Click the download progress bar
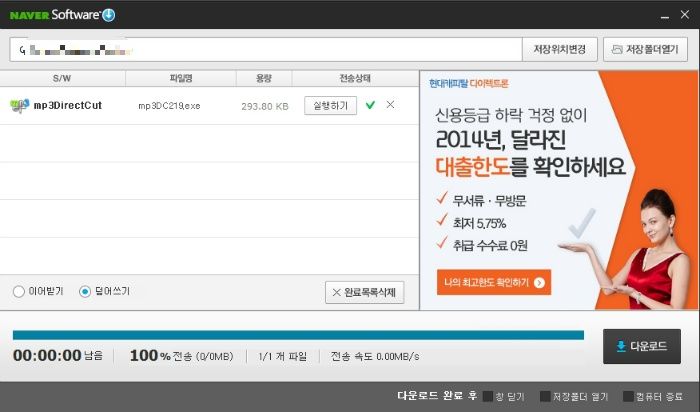 point(298,335)
